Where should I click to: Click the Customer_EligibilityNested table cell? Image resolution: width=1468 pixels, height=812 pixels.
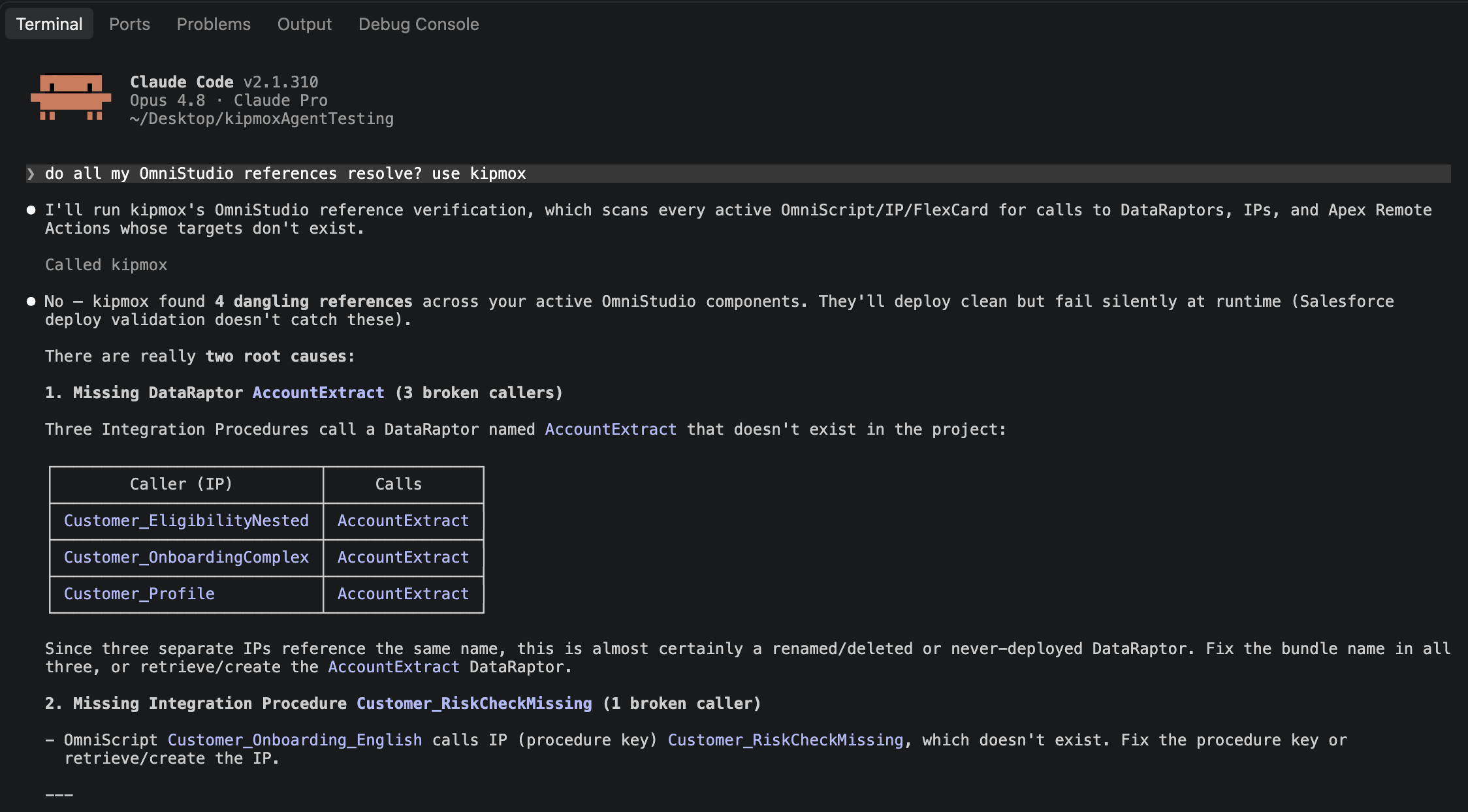186,521
